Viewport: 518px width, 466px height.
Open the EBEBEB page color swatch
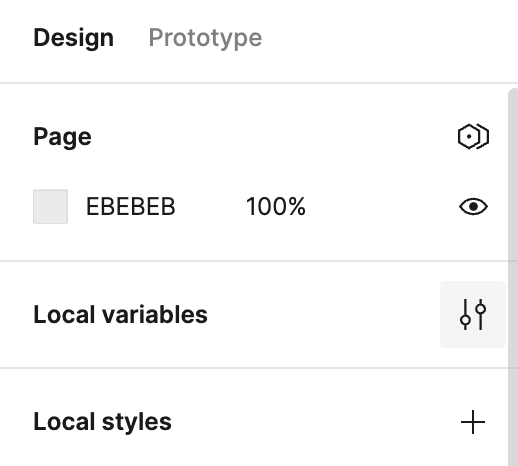coord(50,207)
